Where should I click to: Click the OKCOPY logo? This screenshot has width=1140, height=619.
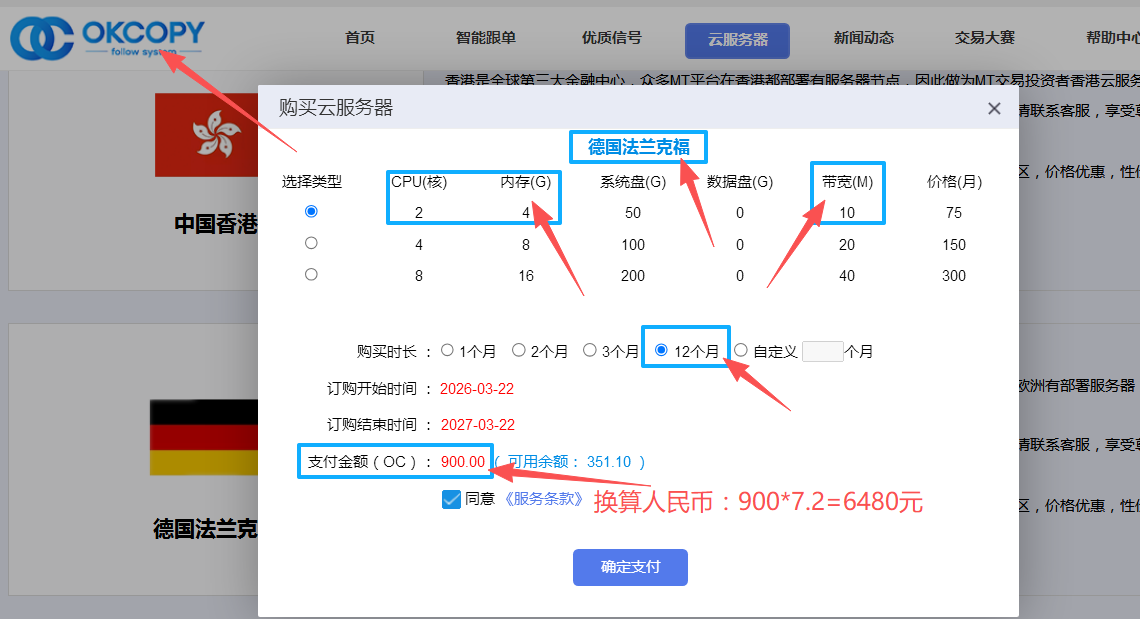[x=106, y=38]
